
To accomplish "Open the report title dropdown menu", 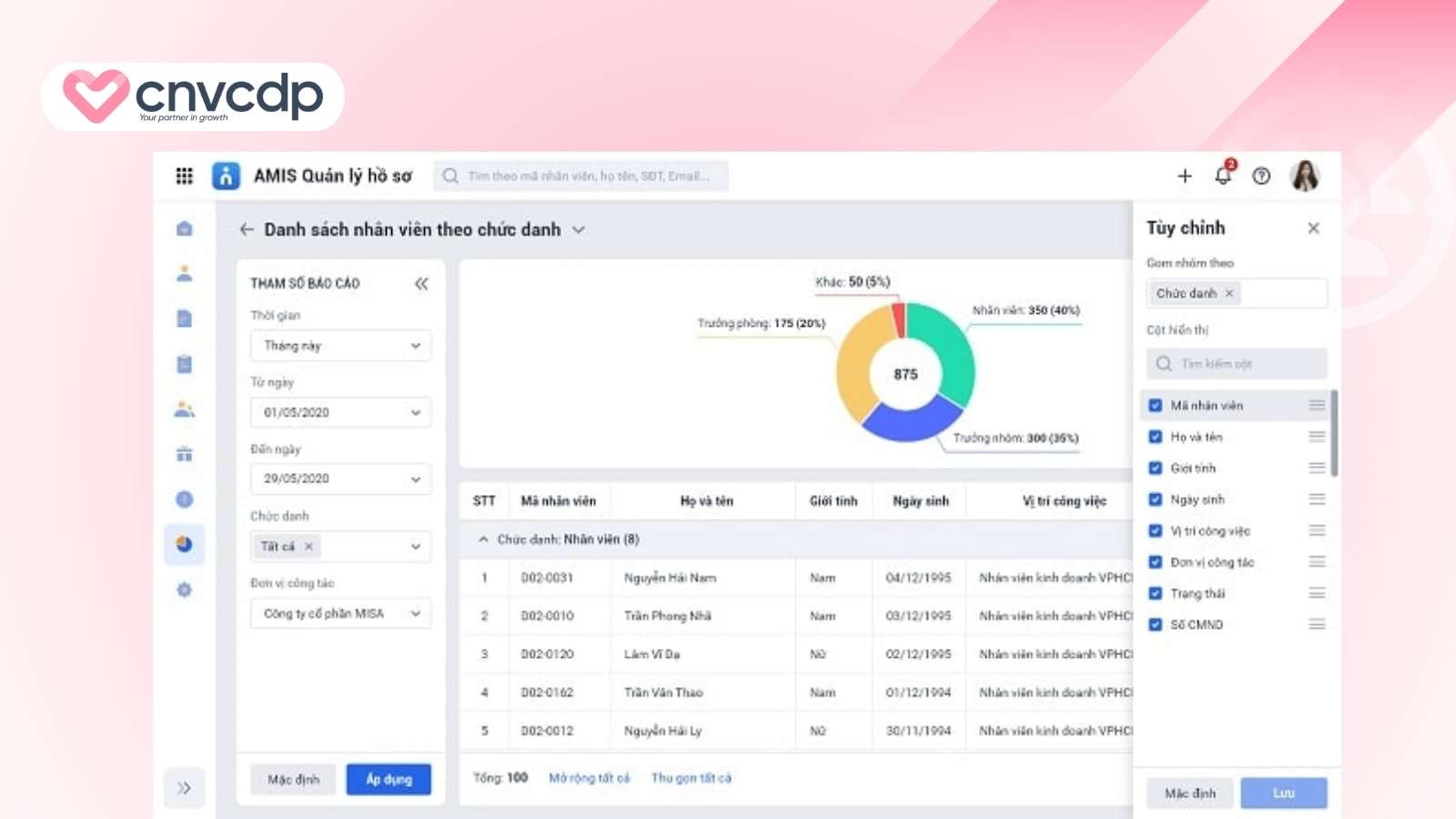I will pos(579,230).
